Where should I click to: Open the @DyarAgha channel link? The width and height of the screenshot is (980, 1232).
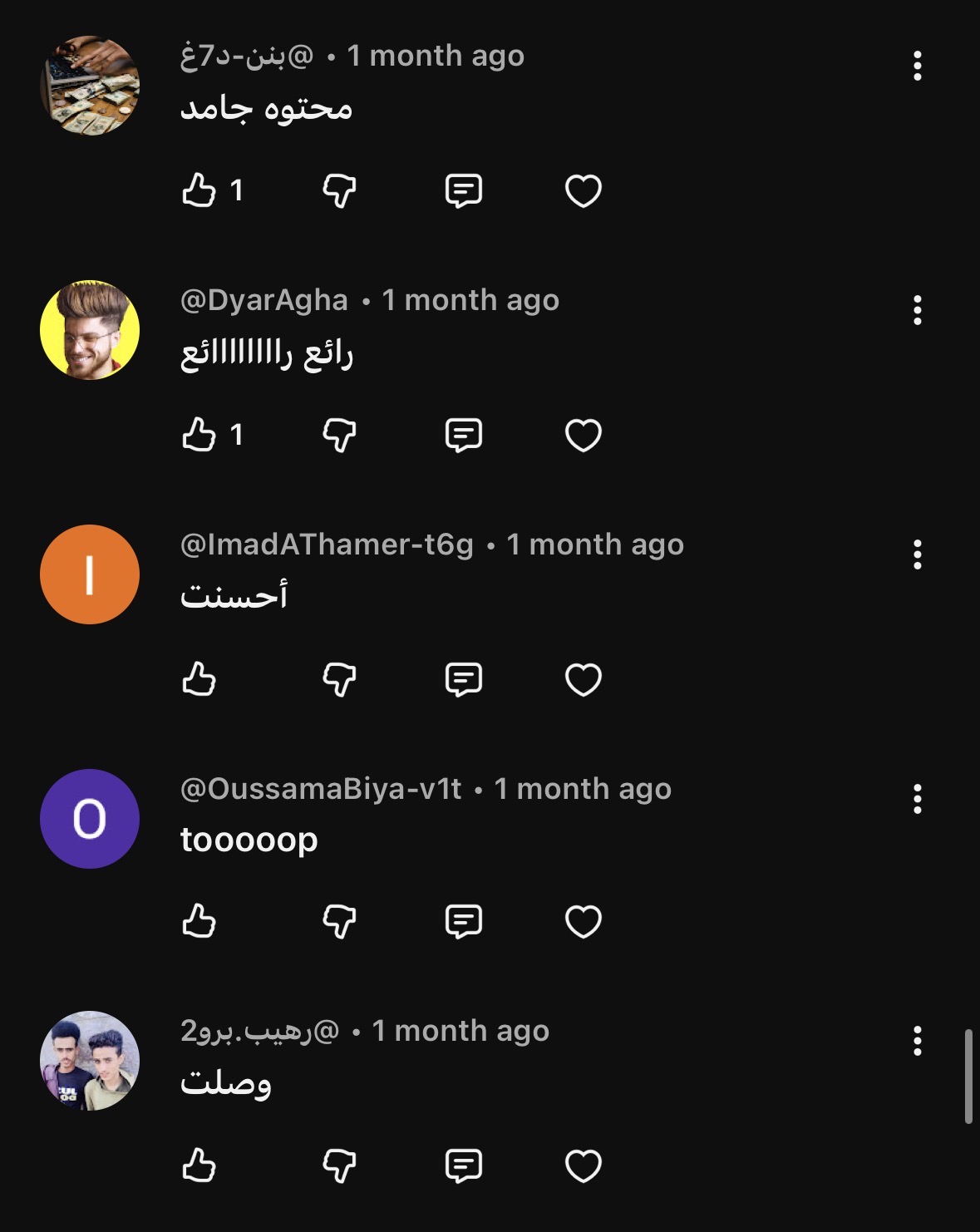click(264, 300)
